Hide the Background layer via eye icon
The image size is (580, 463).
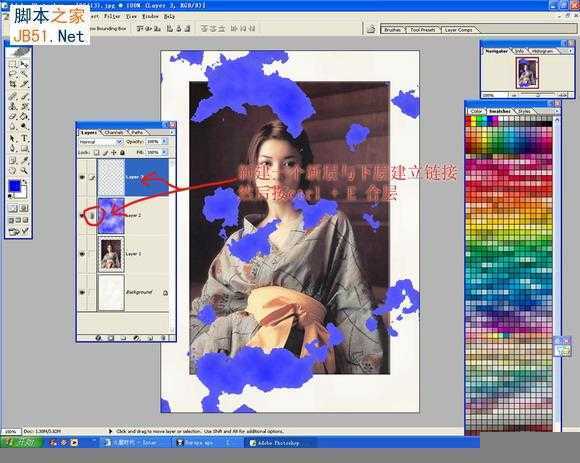[x=82, y=293]
